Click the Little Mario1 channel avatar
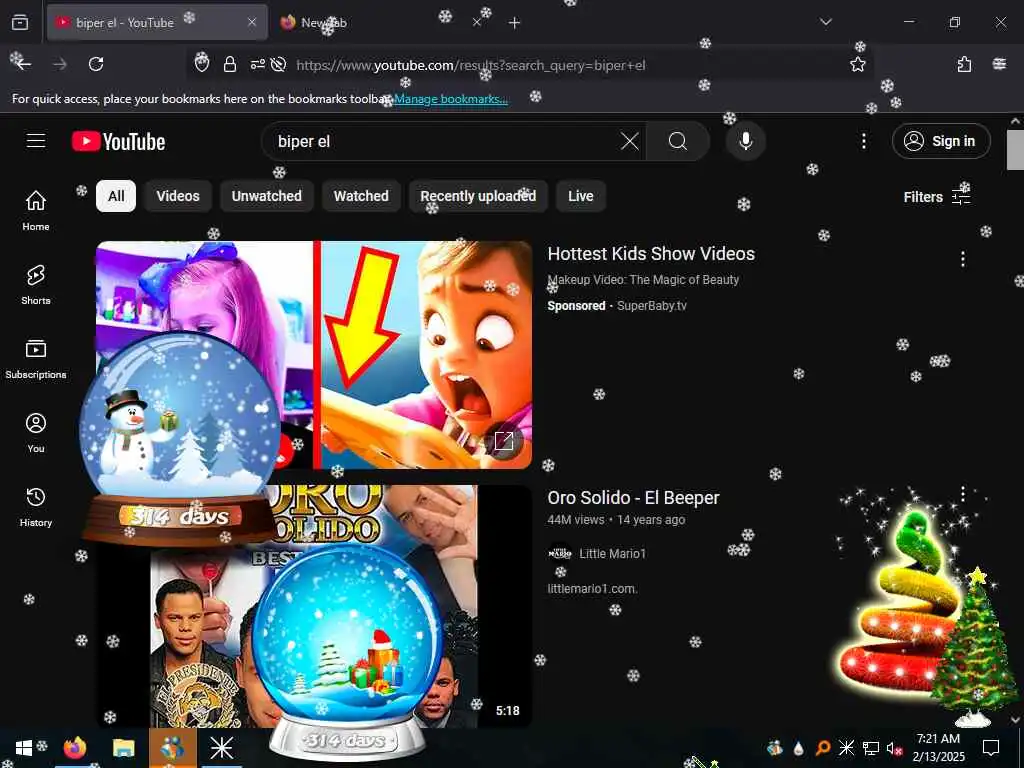The image size is (1024, 768). coord(560,554)
